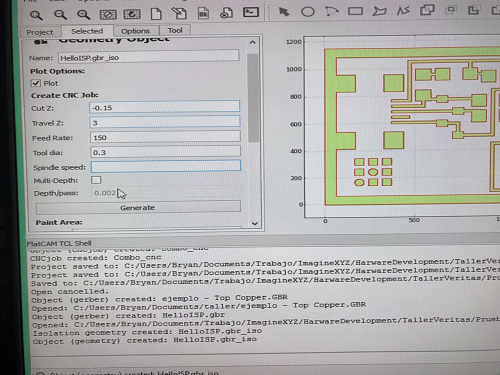Click the Zoom Out magnifier icon

point(60,14)
